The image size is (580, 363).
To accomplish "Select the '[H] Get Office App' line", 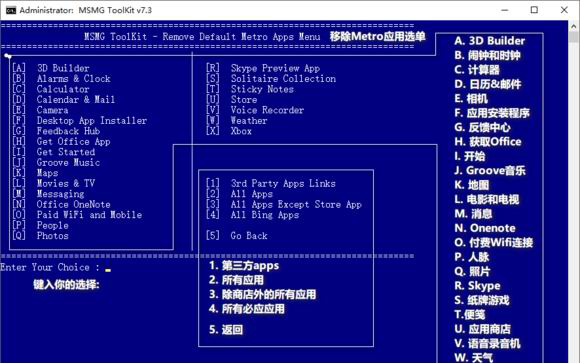I will [x=61, y=141].
